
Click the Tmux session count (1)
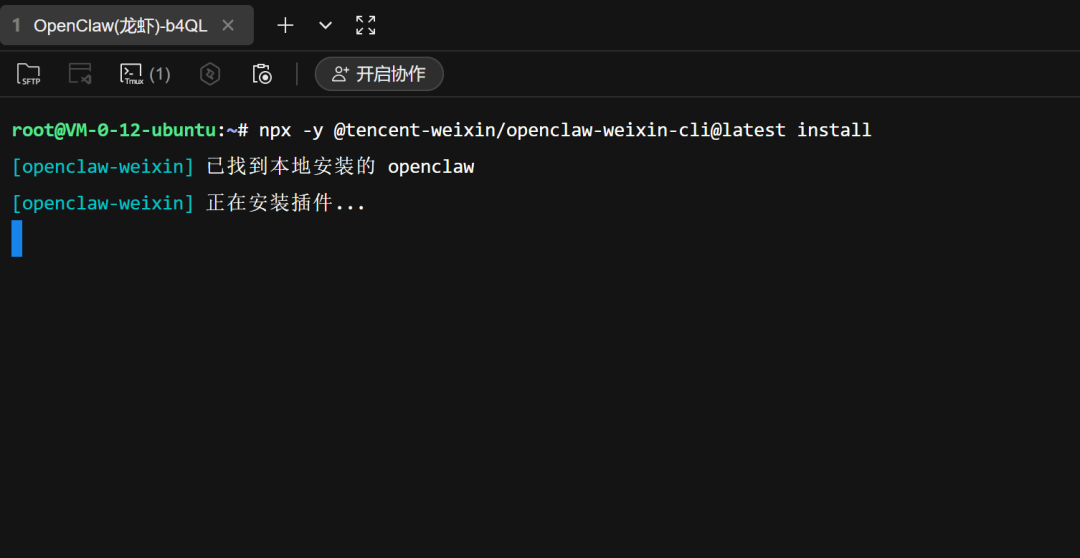pyautogui.click(x=160, y=73)
